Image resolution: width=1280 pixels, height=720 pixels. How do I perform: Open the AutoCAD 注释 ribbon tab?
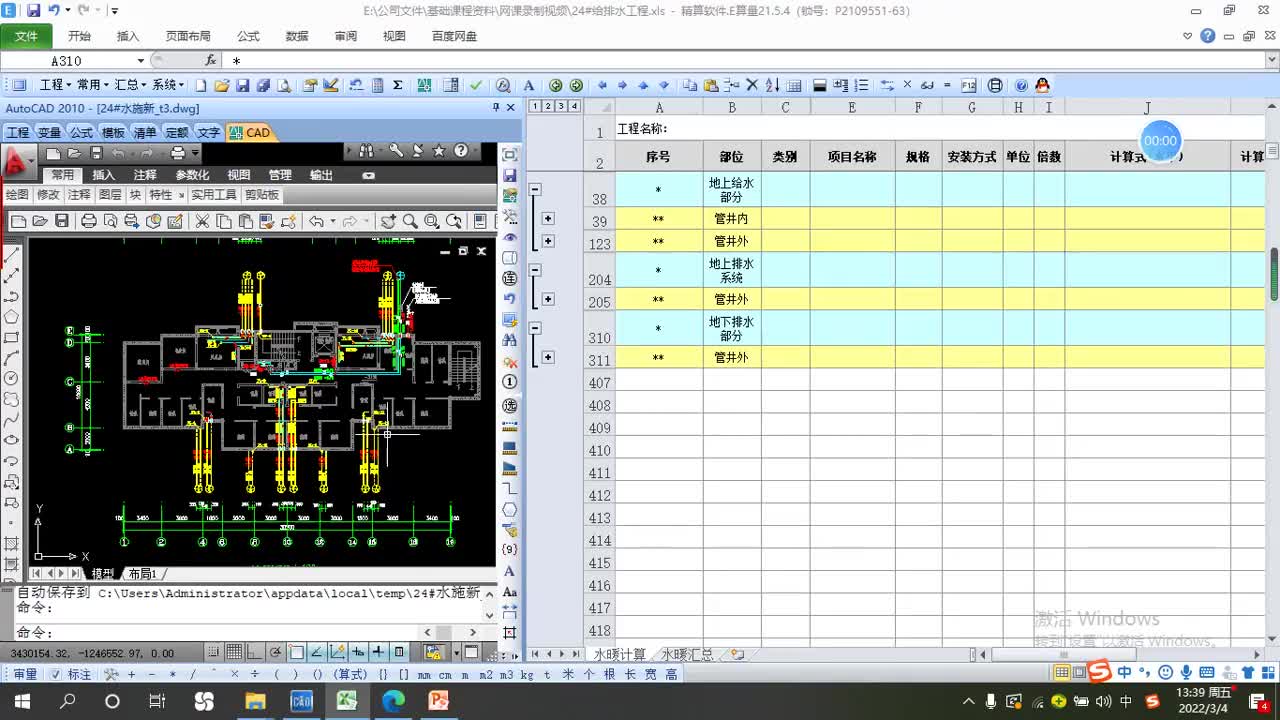click(145, 175)
